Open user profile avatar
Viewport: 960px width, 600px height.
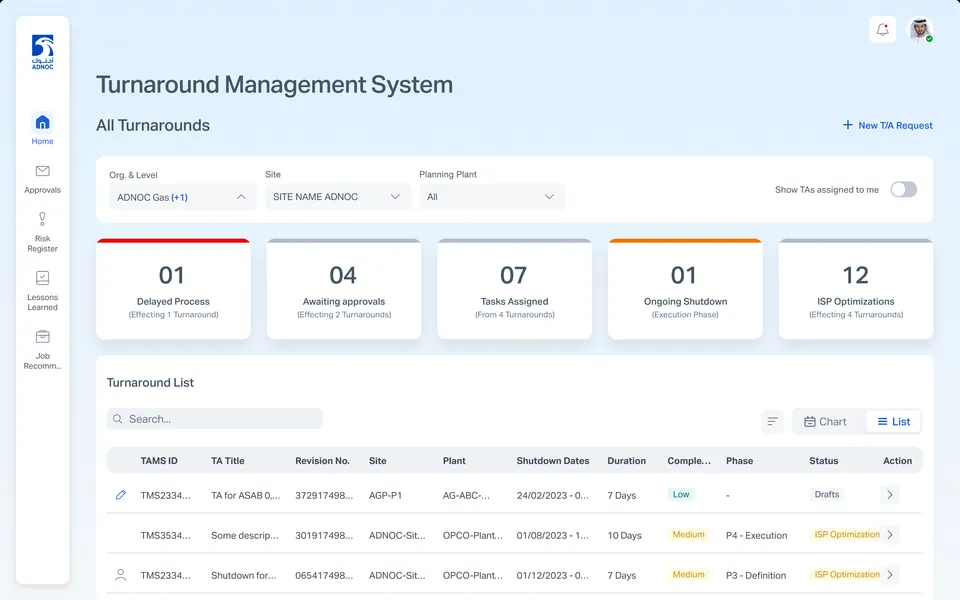(920, 29)
